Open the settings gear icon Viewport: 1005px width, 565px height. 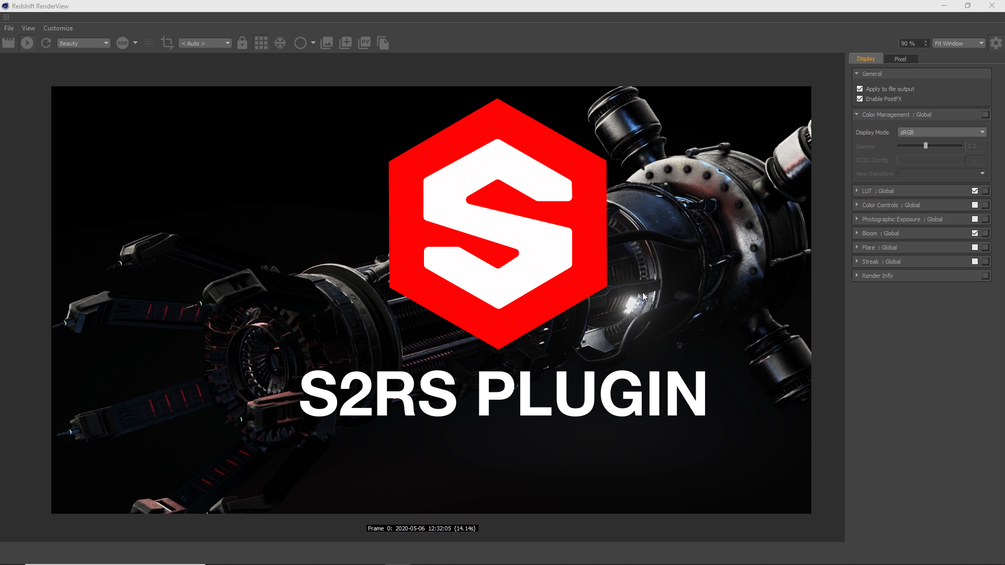coord(995,43)
